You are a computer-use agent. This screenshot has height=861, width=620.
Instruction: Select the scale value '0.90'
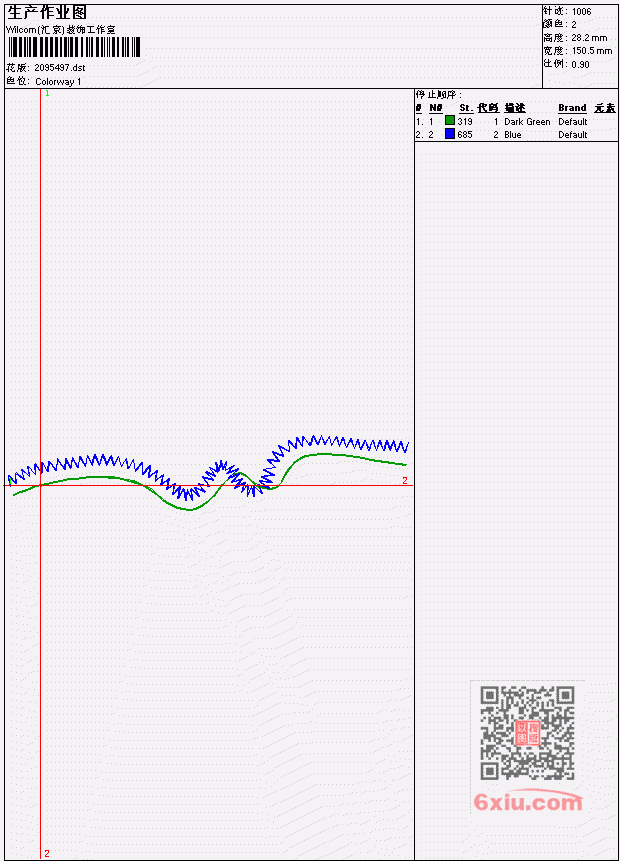pos(580,64)
